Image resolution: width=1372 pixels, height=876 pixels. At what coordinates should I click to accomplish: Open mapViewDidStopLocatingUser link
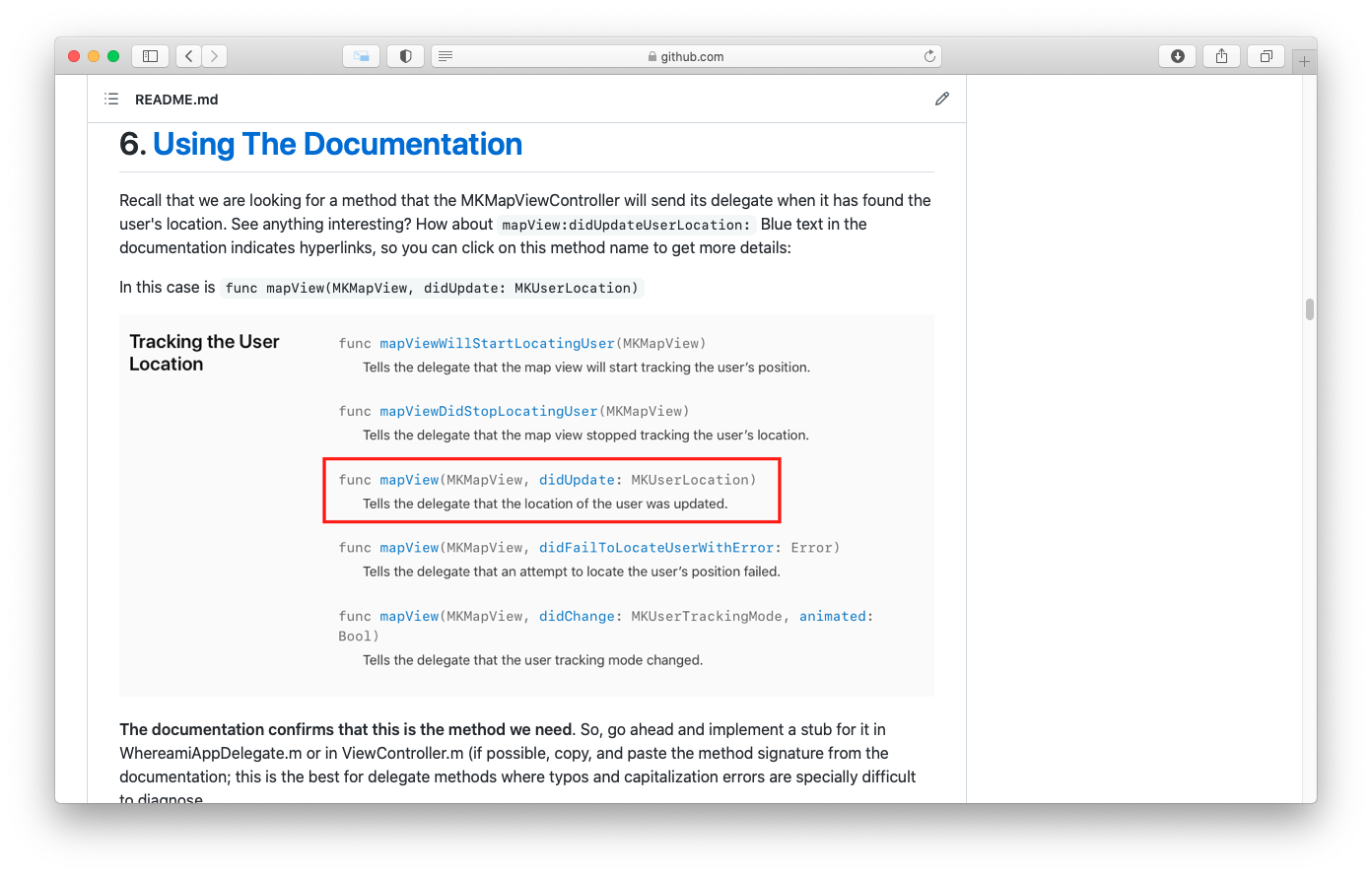[489, 411]
